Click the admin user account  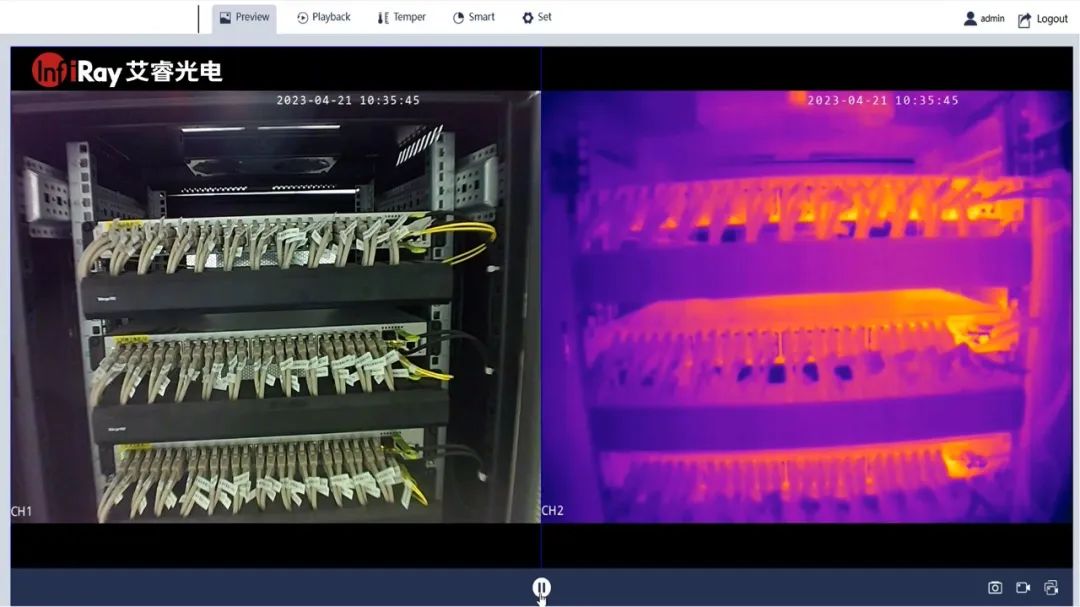click(984, 19)
